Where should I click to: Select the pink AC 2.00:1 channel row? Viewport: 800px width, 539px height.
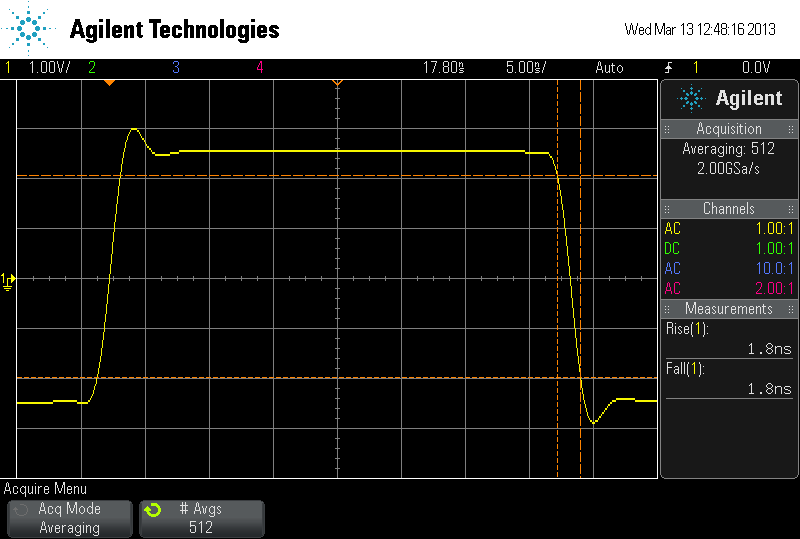coord(729,288)
